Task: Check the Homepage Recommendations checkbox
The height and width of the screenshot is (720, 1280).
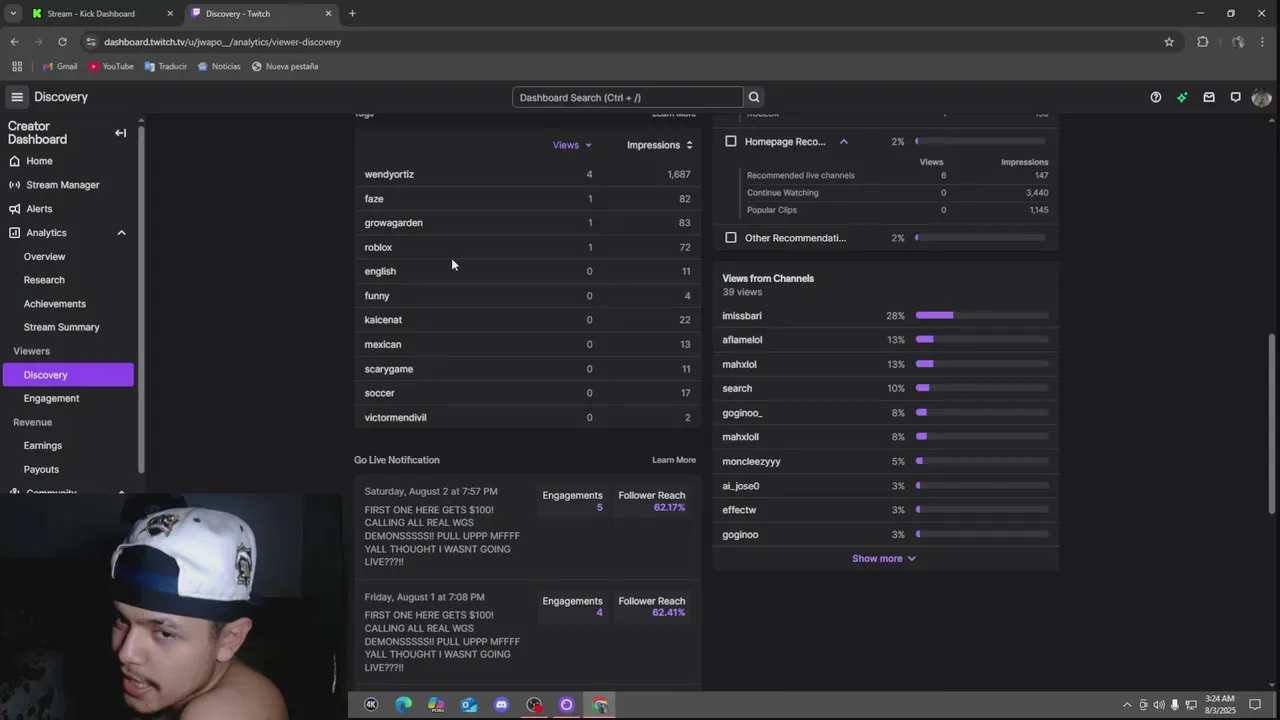Action: point(731,142)
